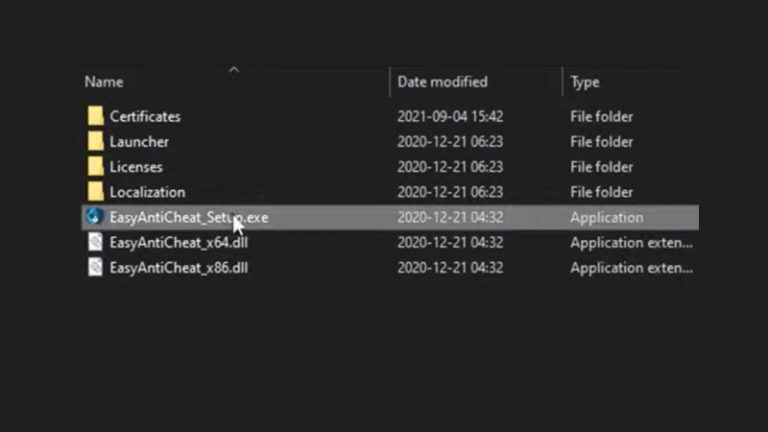Click the Launcher folder icon
Image resolution: width=768 pixels, height=432 pixels.
click(95, 142)
